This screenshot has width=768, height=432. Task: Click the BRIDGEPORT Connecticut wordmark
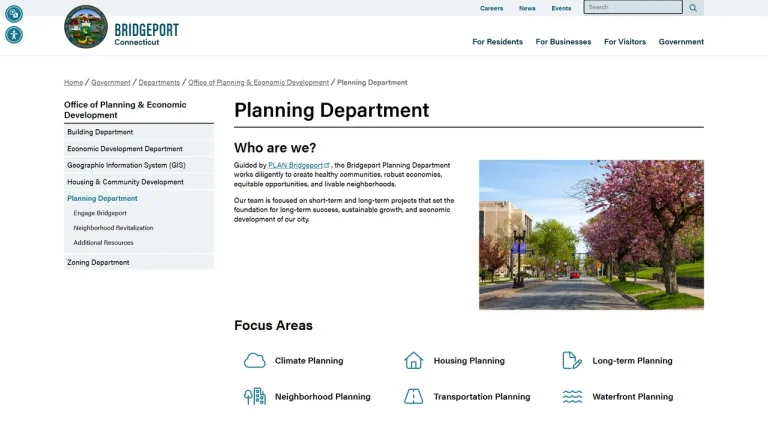[146, 34]
